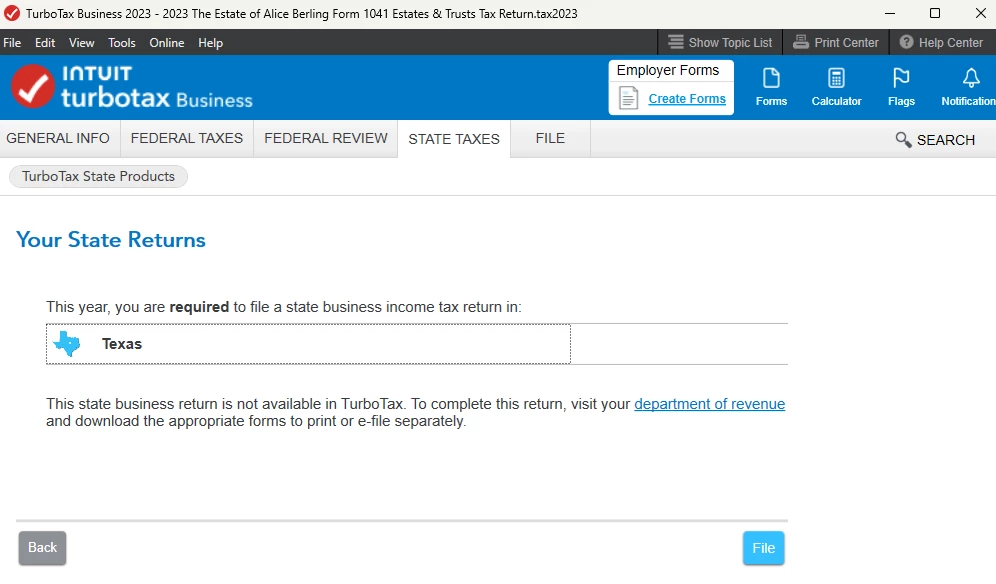
Task: Open the Notifications bell
Action: point(969,87)
